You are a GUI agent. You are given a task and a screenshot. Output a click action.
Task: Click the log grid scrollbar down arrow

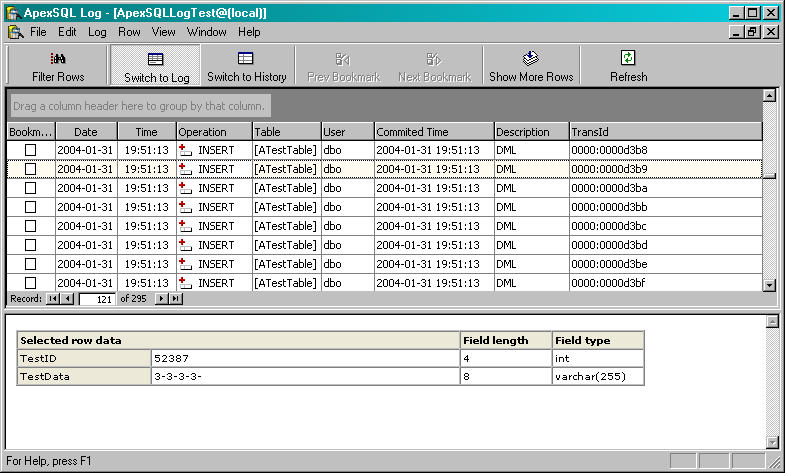coord(769,285)
